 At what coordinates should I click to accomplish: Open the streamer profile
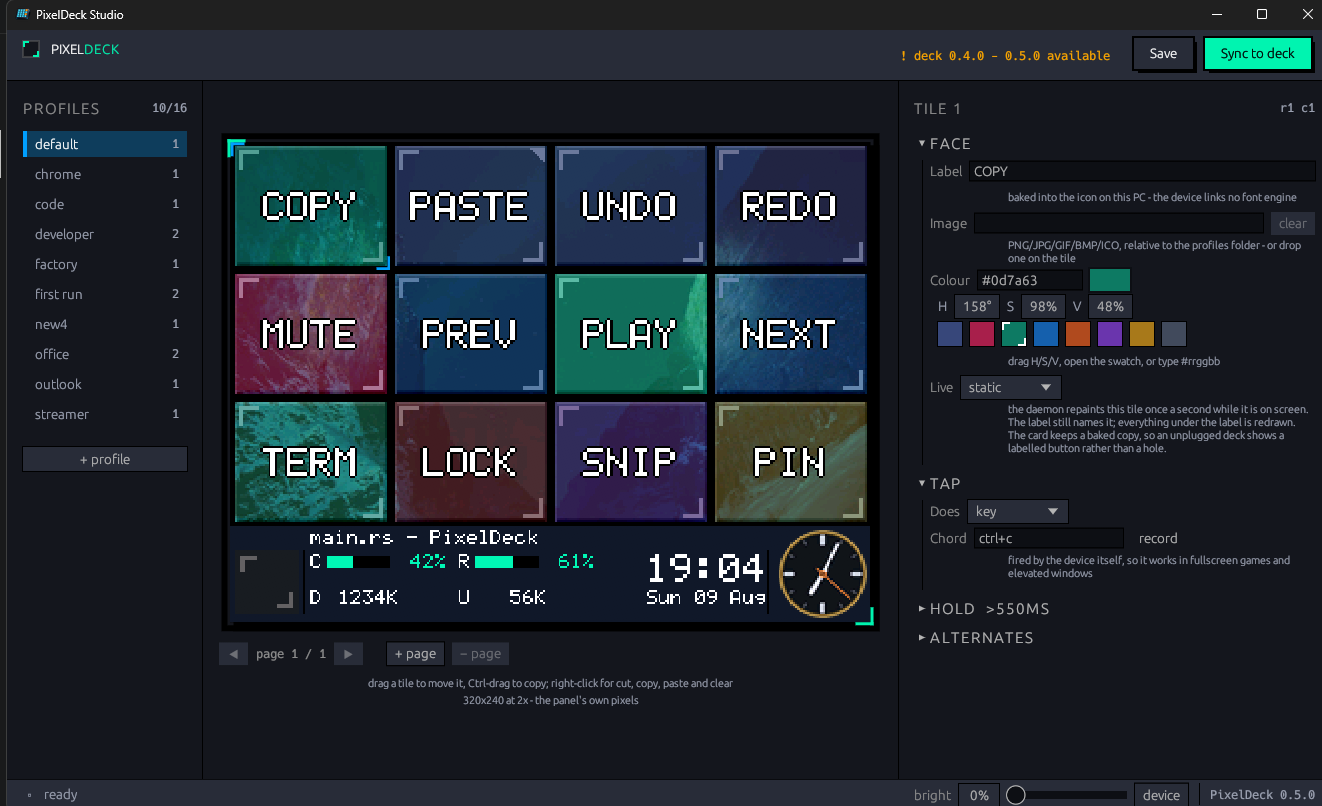pos(105,414)
